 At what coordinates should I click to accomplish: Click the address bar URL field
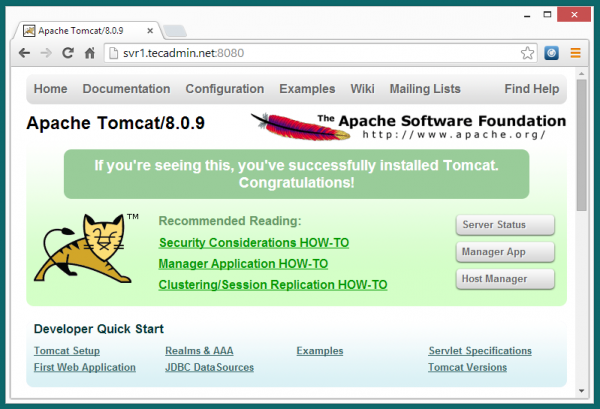click(x=300, y=52)
